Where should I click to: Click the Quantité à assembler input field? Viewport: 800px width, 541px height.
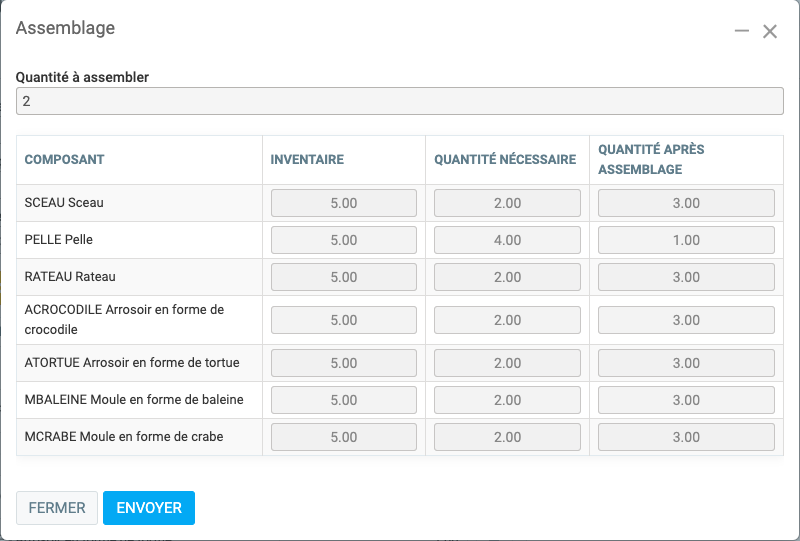pyautogui.click(x=399, y=102)
